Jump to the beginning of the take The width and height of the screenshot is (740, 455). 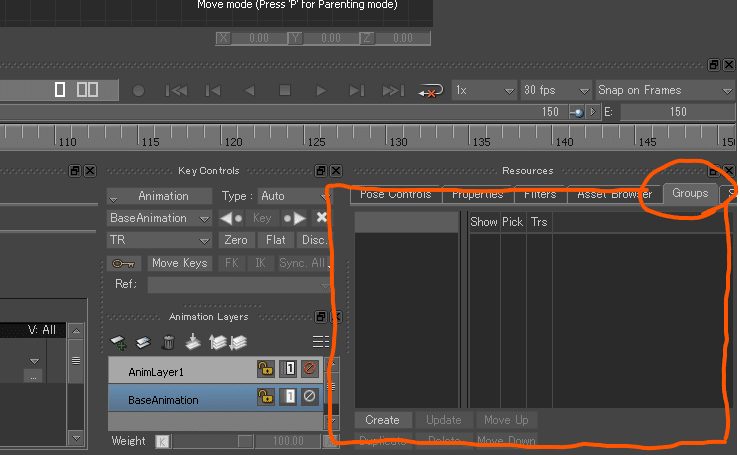[176, 90]
